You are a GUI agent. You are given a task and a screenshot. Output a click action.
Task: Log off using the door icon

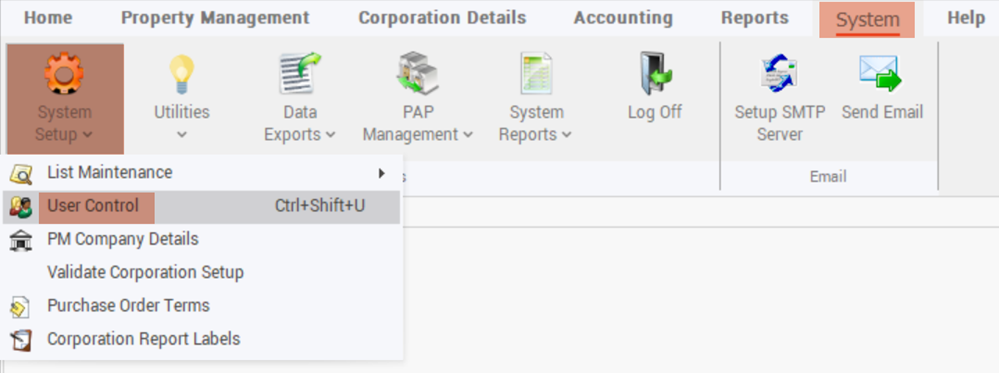pyautogui.click(x=655, y=73)
